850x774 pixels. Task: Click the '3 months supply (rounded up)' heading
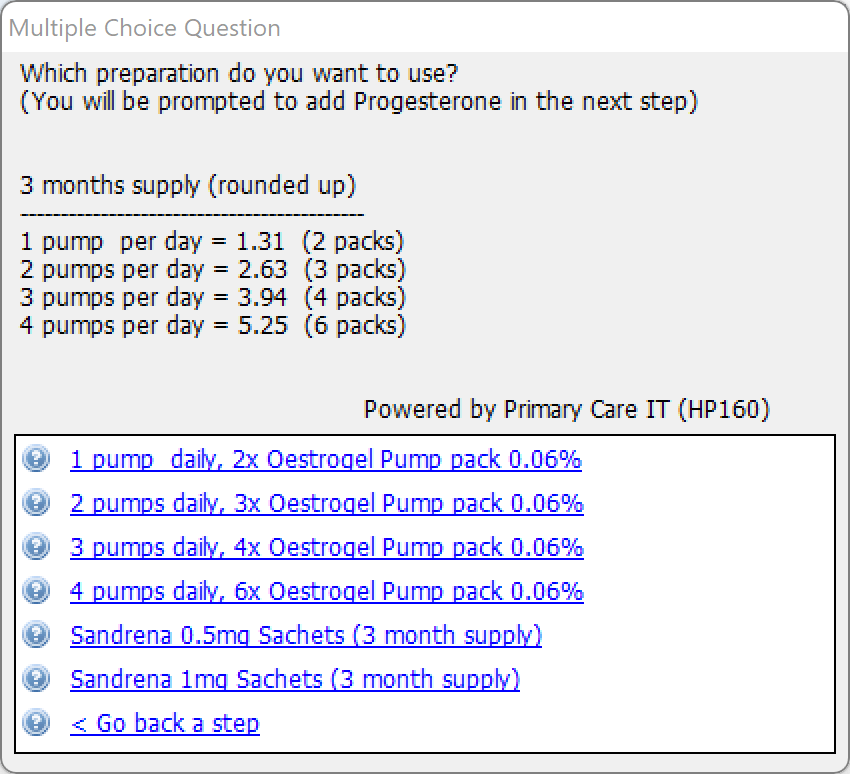187,186
